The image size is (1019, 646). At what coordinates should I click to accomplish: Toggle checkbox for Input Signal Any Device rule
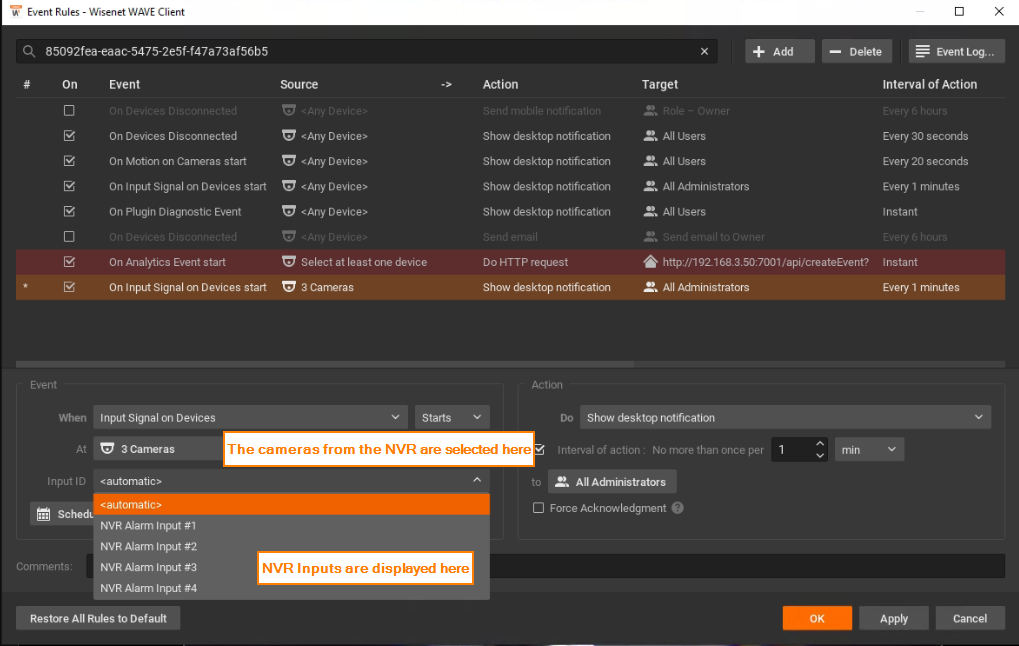(69, 187)
